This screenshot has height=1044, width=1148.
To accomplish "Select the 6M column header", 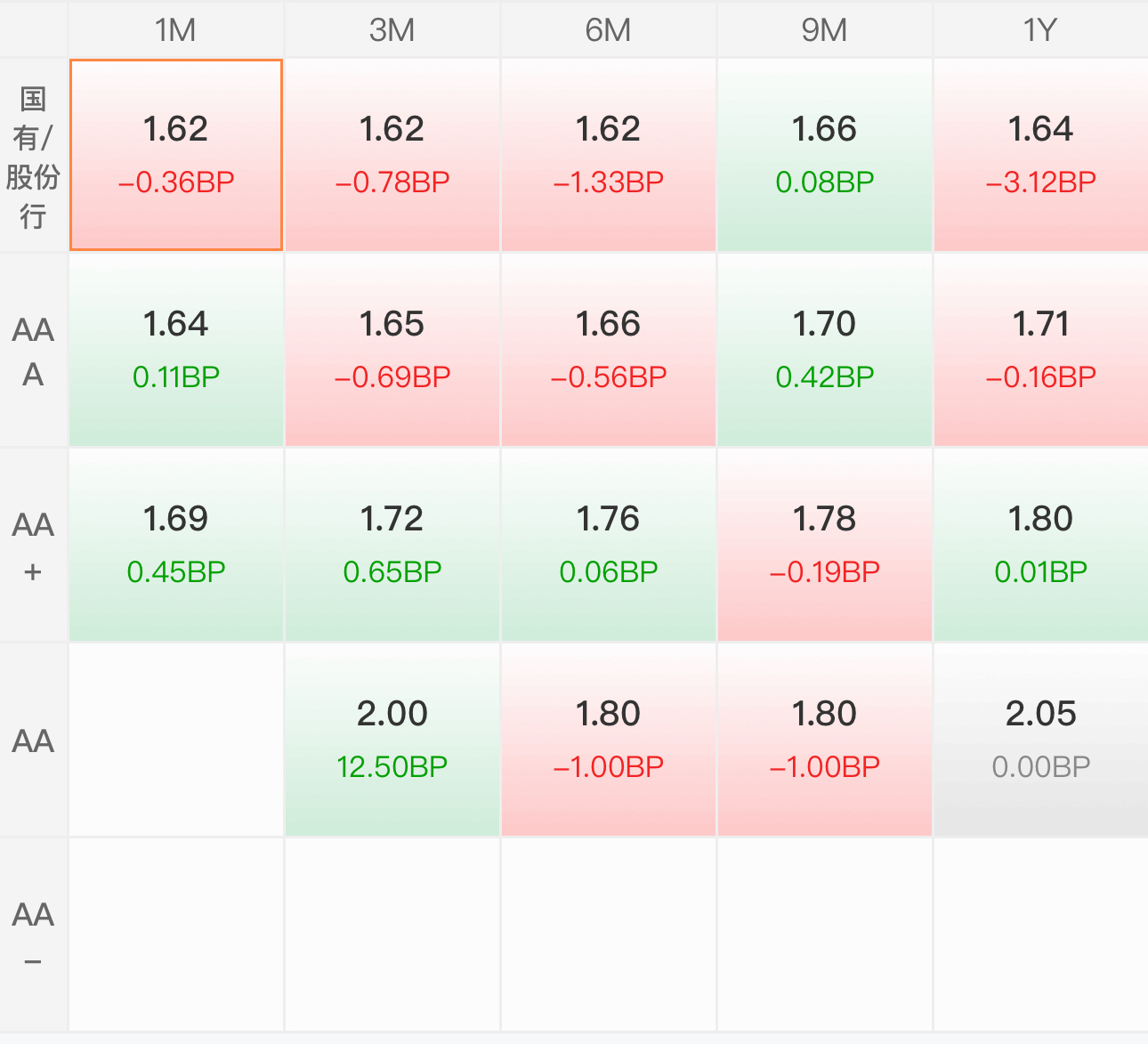I will [609, 29].
